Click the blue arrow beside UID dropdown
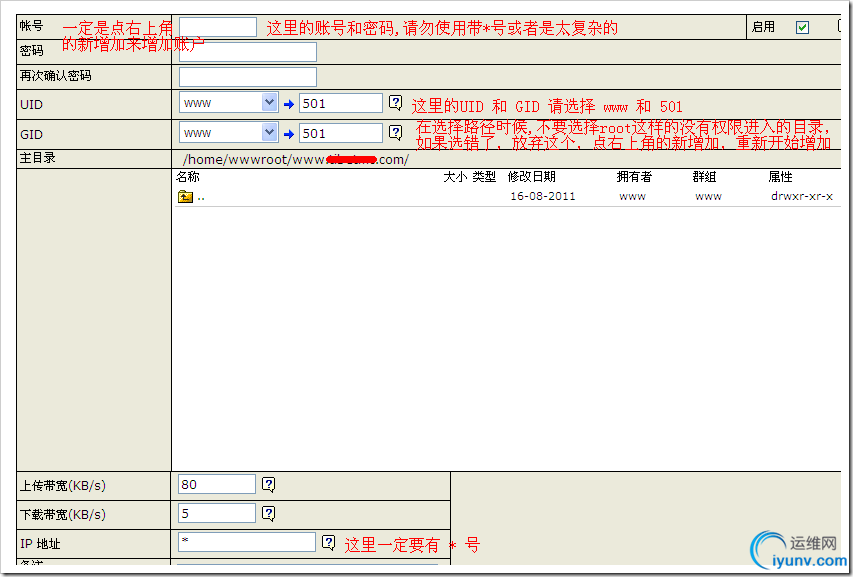The height and width of the screenshot is (577, 853). pos(289,104)
